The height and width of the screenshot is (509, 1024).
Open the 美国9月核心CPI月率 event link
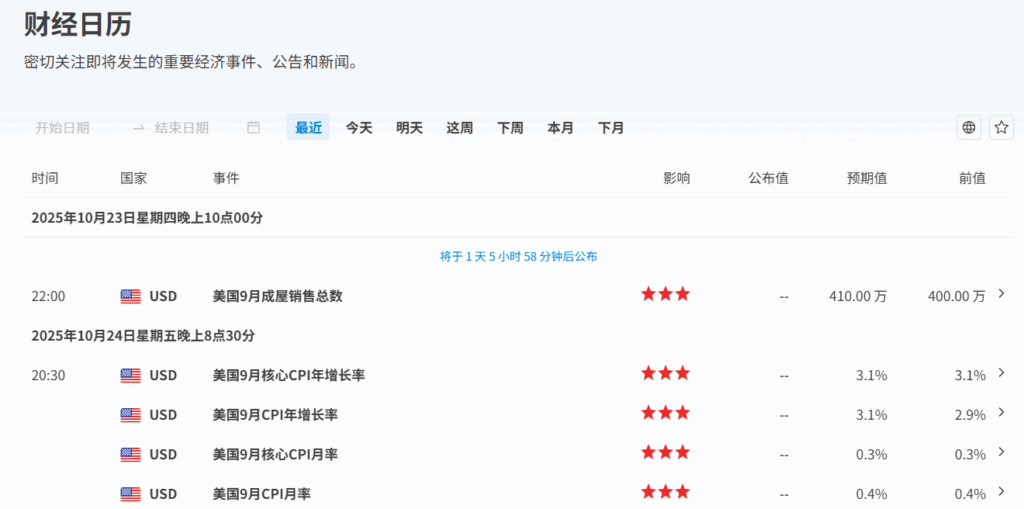click(275, 454)
